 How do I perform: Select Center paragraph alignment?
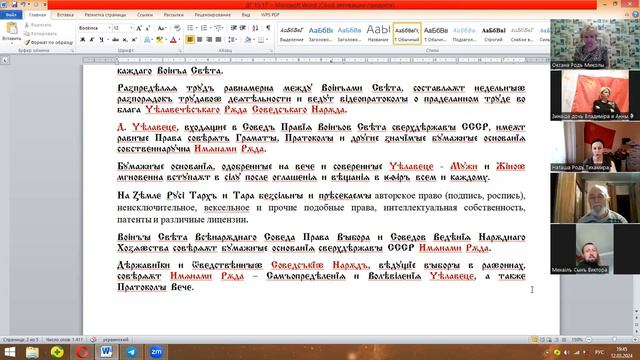click(200, 40)
